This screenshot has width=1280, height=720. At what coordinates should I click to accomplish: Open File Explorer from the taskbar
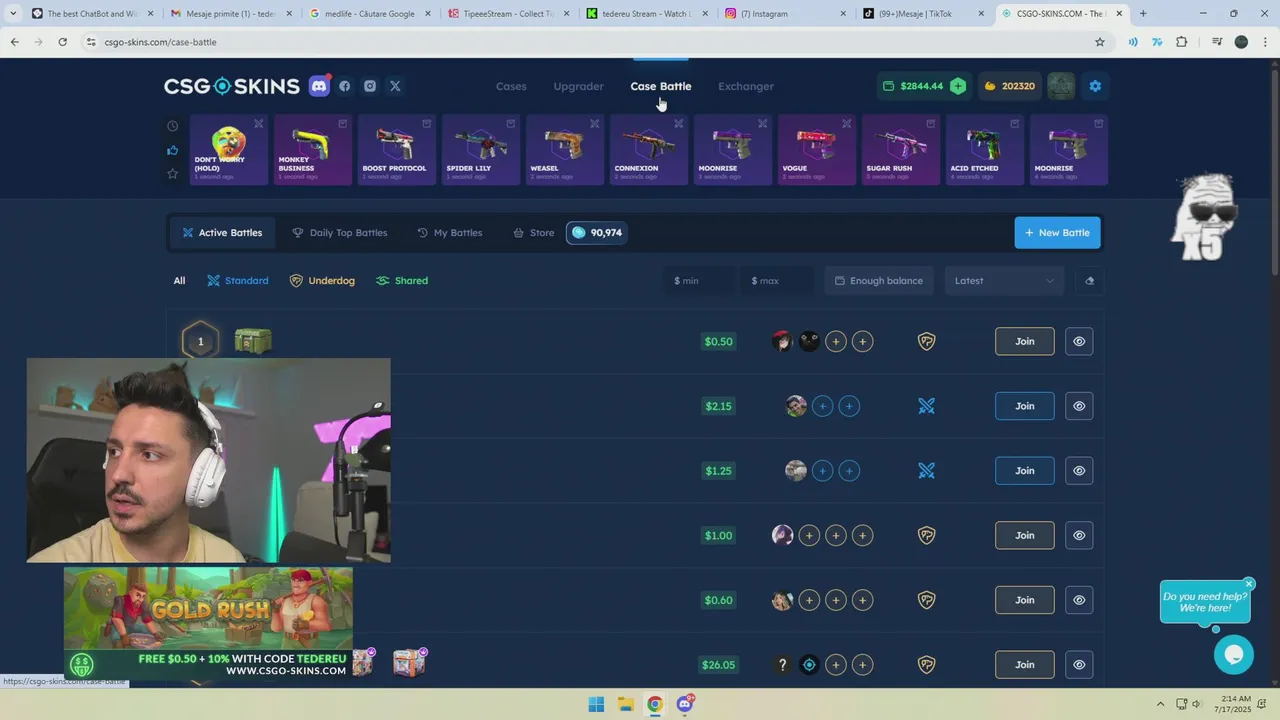(x=625, y=704)
